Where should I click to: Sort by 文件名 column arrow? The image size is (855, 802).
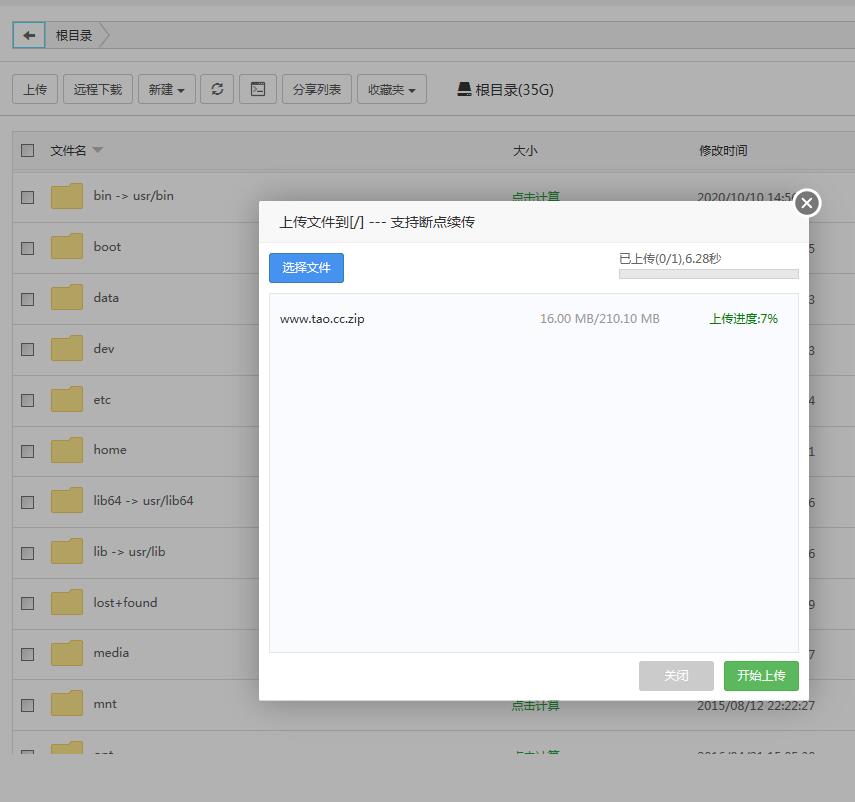point(98,150)
